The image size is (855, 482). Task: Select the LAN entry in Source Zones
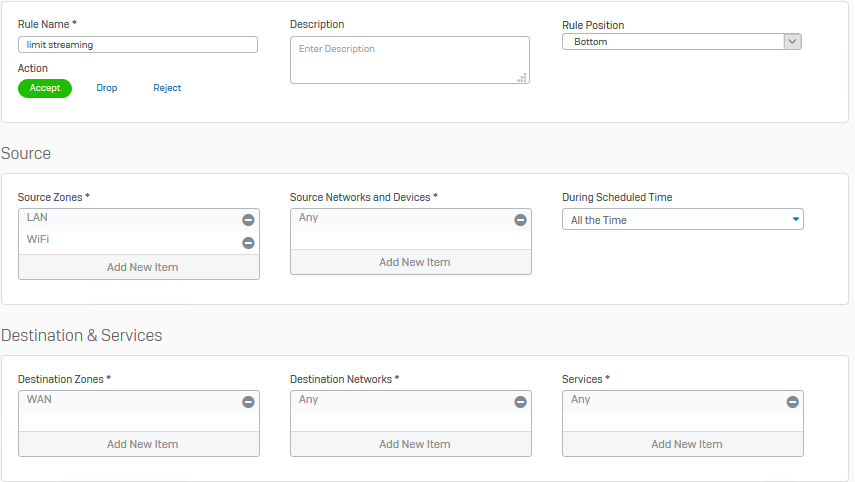tap(139, 220)
